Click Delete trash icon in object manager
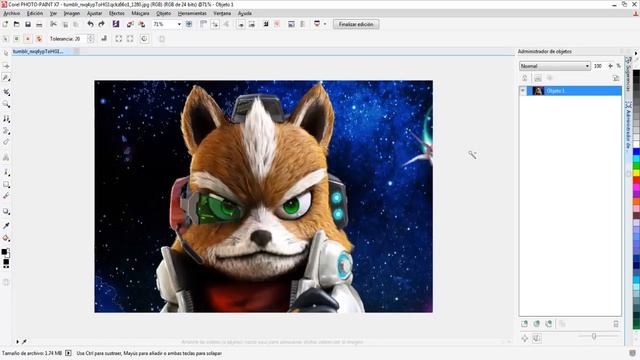Image resolution: width=640 pixels, height=360 pixels. (x=616, y=324)
